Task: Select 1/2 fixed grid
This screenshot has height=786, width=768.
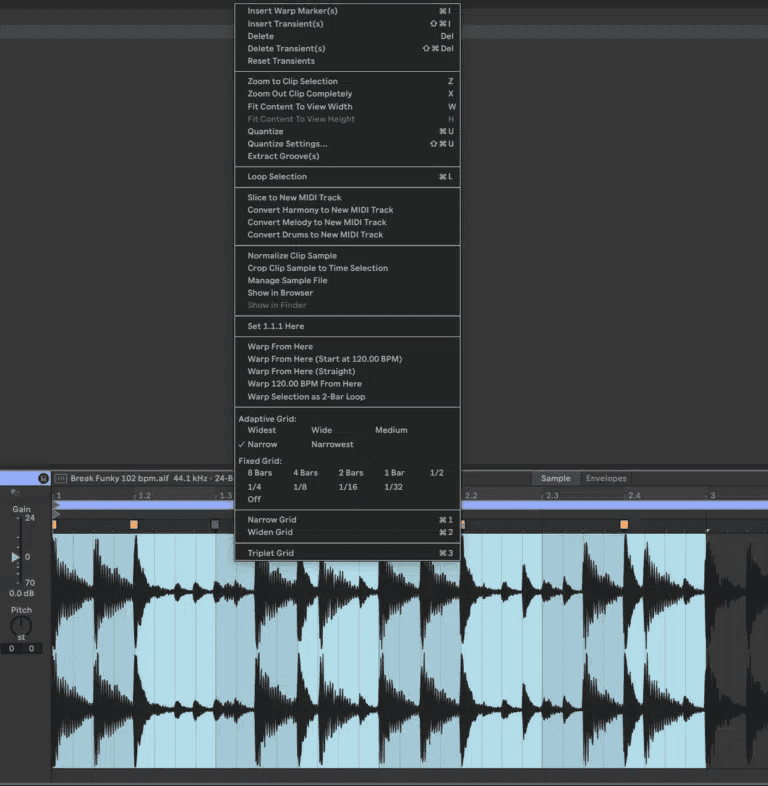Action: pyautogui.click(x=437, y=473)
